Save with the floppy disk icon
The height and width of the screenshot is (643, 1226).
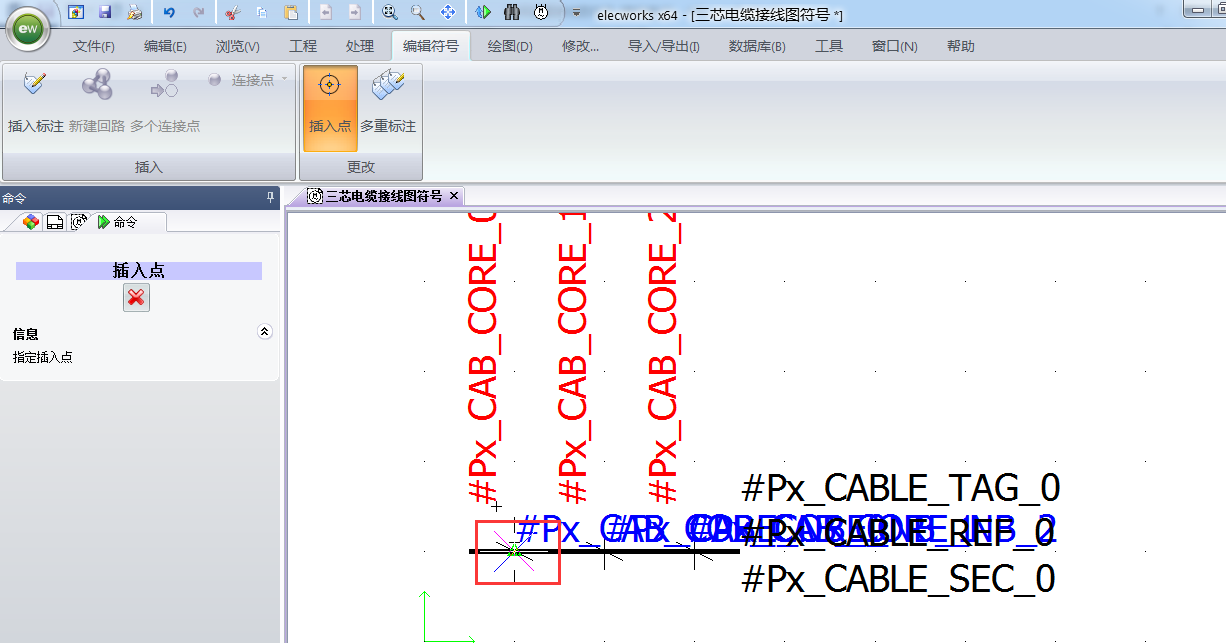105,12
